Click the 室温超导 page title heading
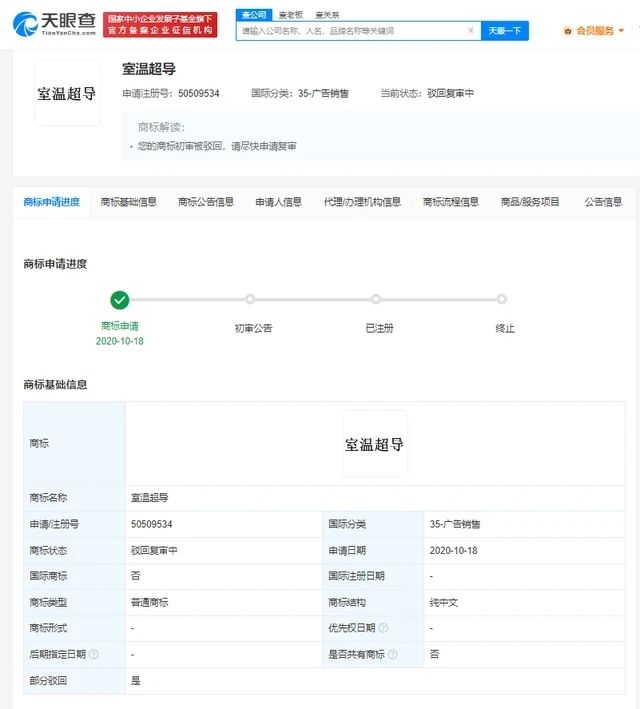 click(x=149, y=69)
